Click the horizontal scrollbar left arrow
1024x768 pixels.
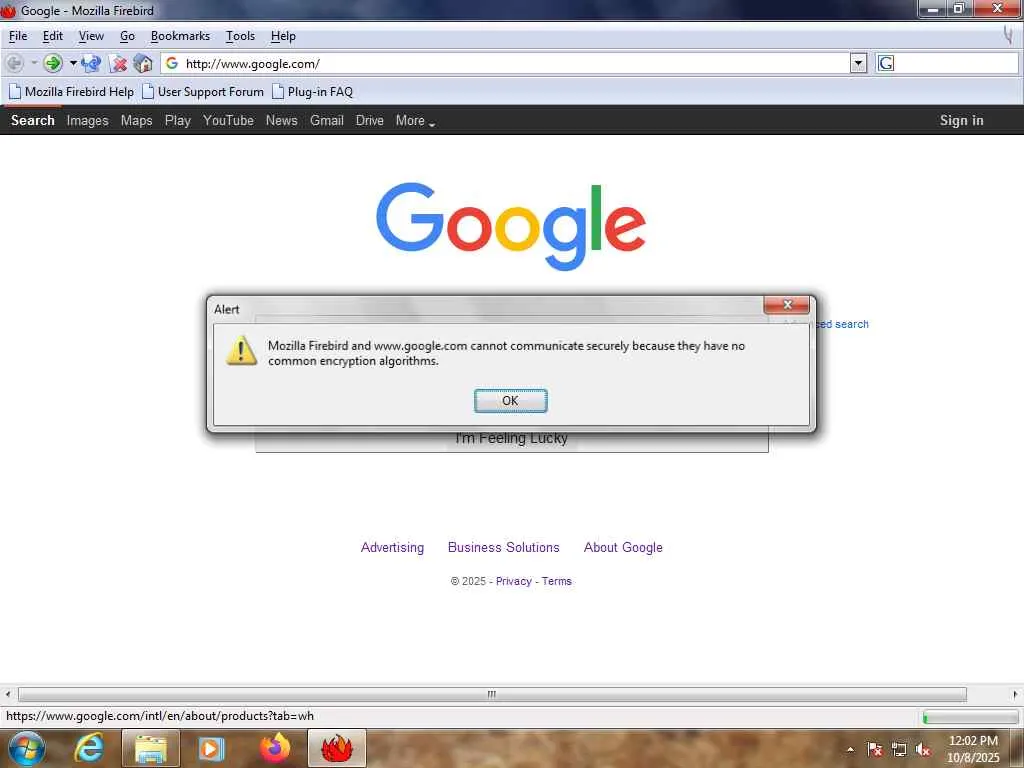(7, 694)
